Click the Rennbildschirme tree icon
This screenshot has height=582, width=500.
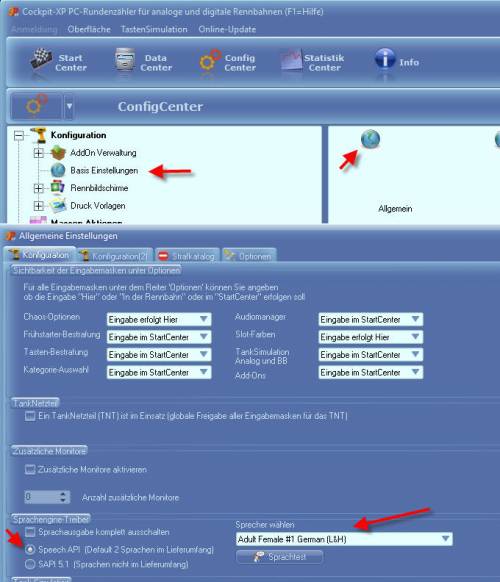point(58,187)
